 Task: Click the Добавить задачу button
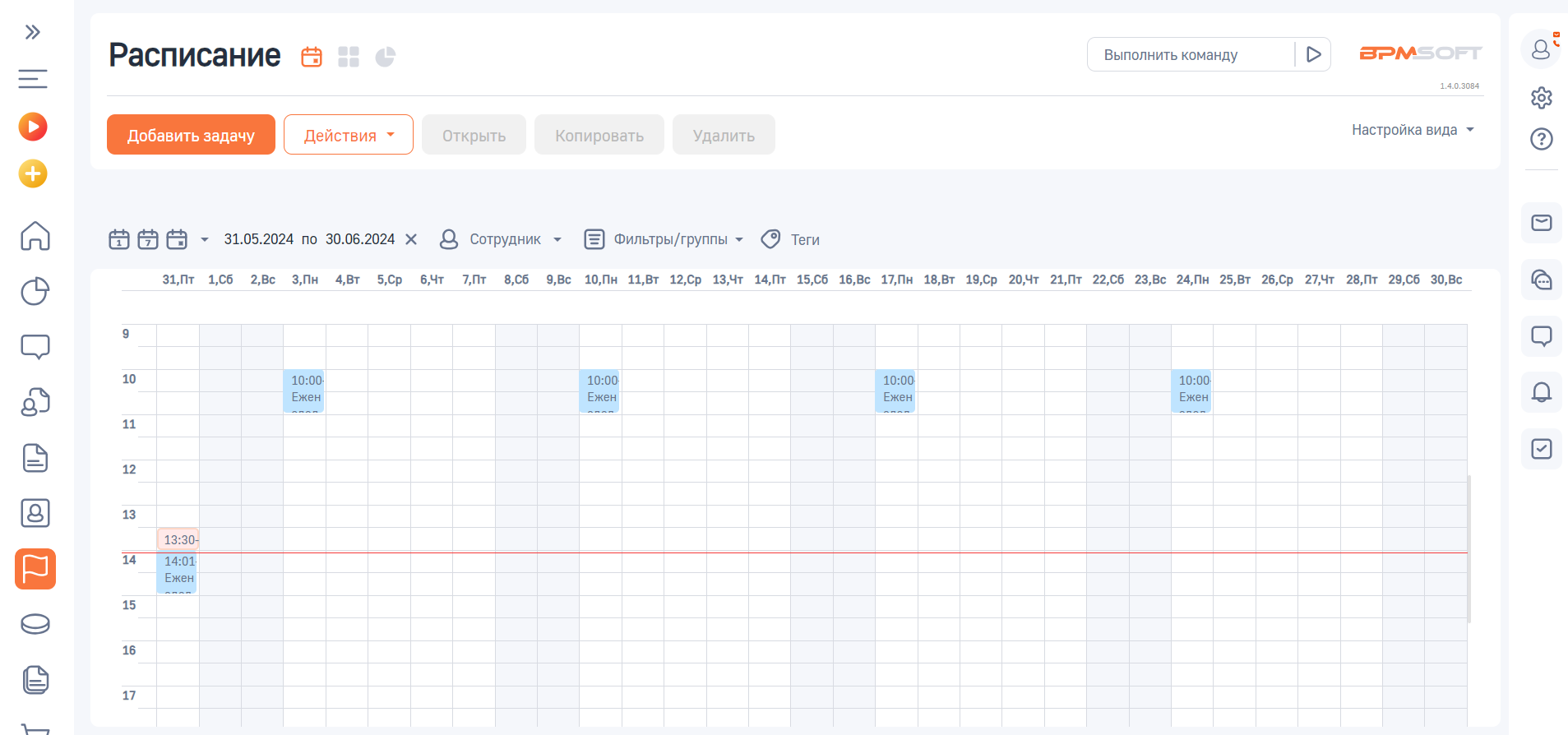[191, 135]
